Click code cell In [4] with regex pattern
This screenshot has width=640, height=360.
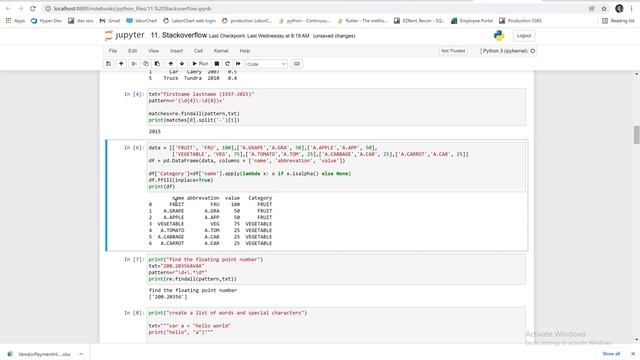336,107
